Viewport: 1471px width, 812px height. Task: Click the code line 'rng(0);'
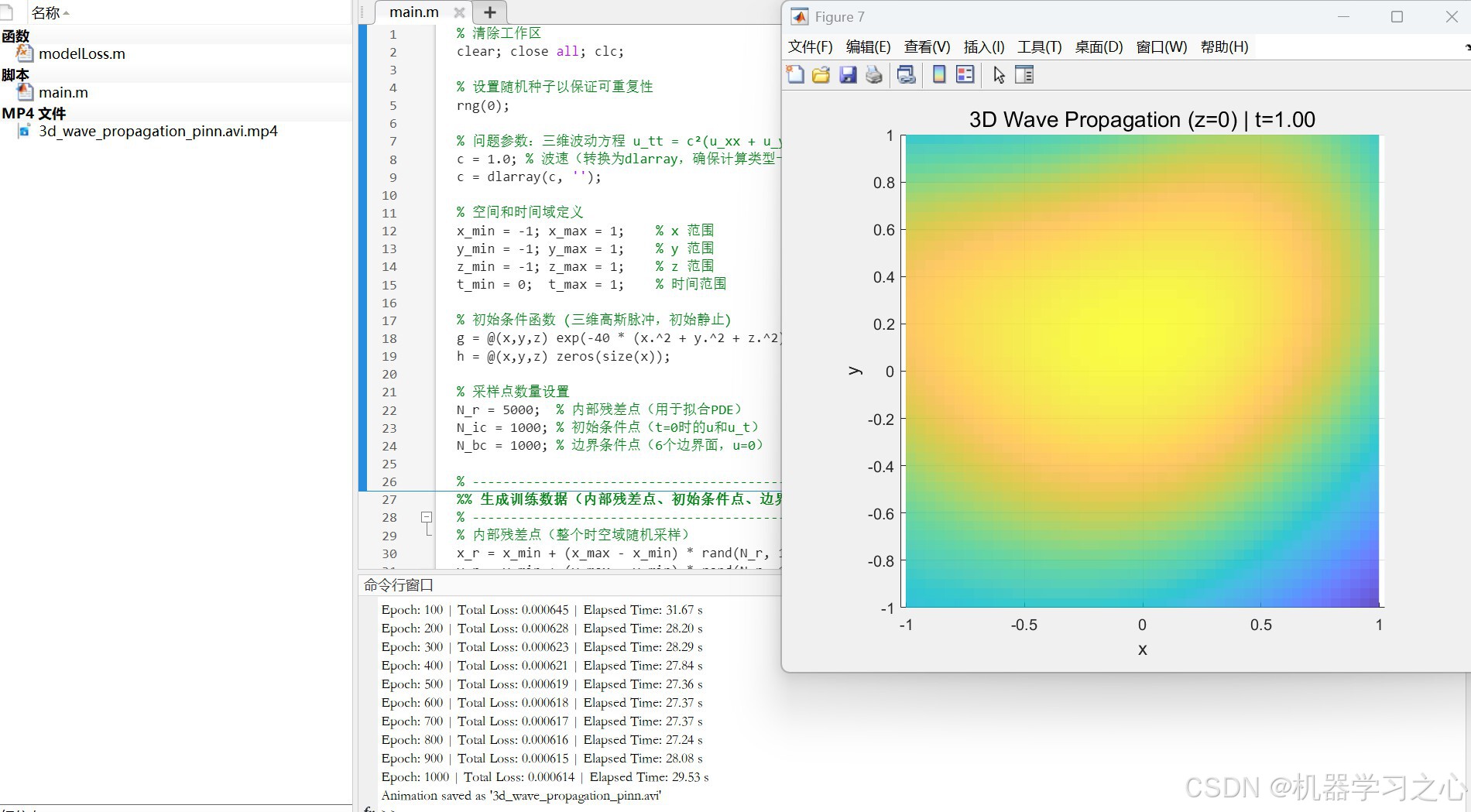click(482, 105)
